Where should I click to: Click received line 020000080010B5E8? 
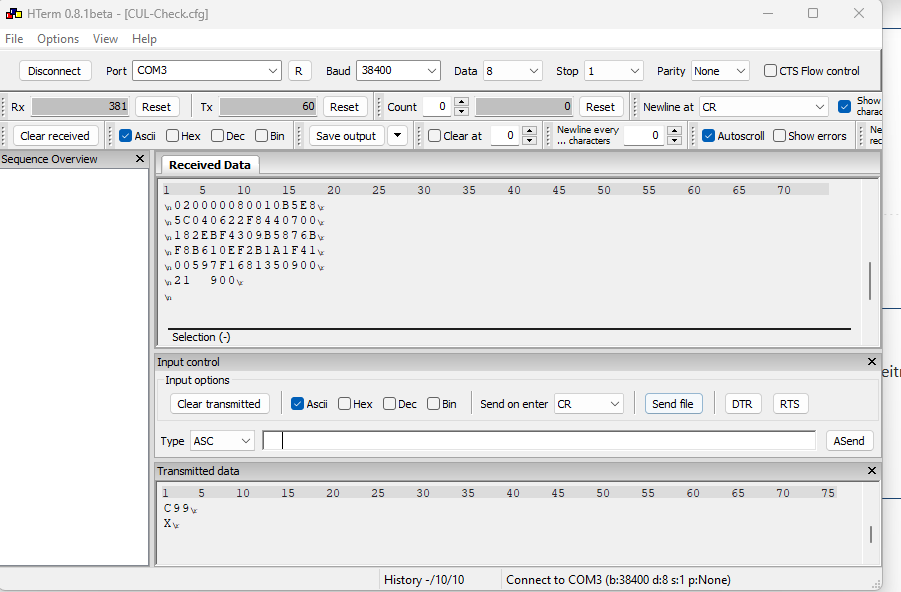[x=245, y=205]
